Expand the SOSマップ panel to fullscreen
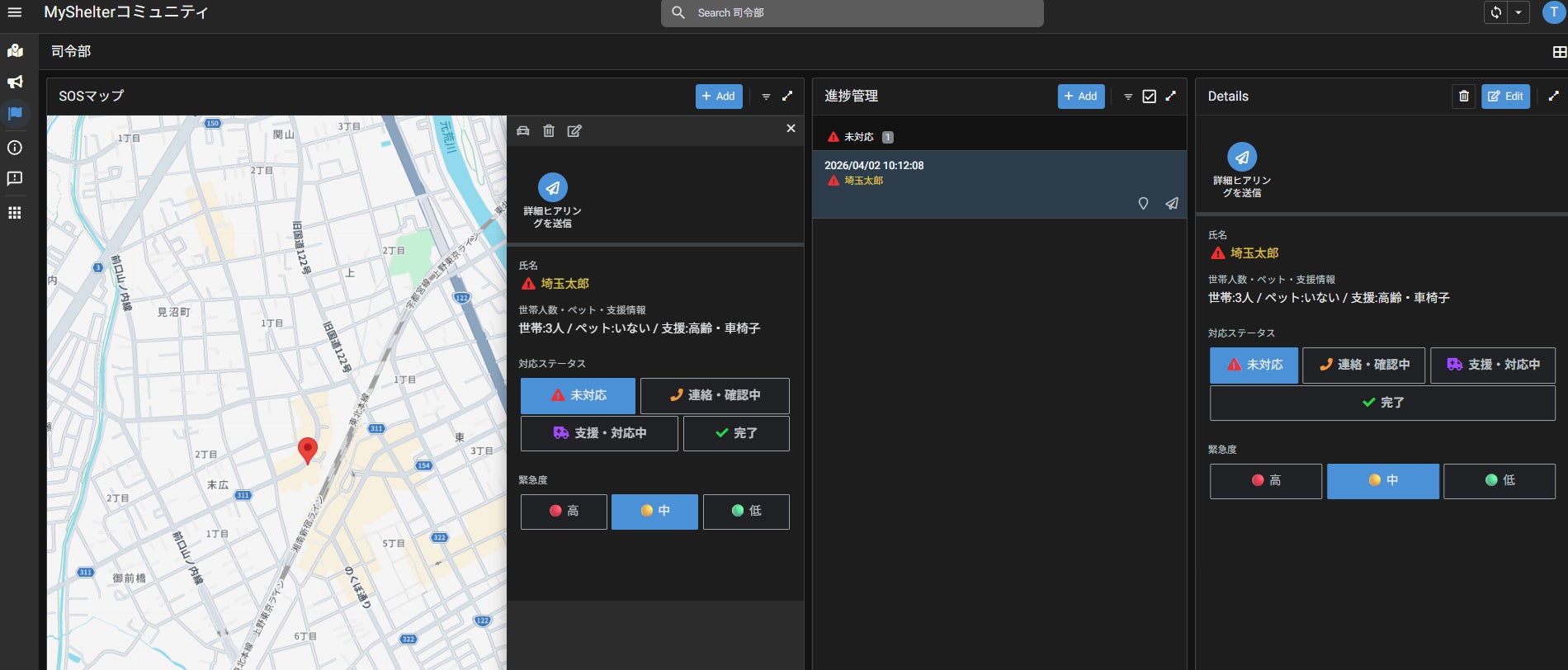Image resolution: width=1568 pixels, height=670 pixels. 787,97
